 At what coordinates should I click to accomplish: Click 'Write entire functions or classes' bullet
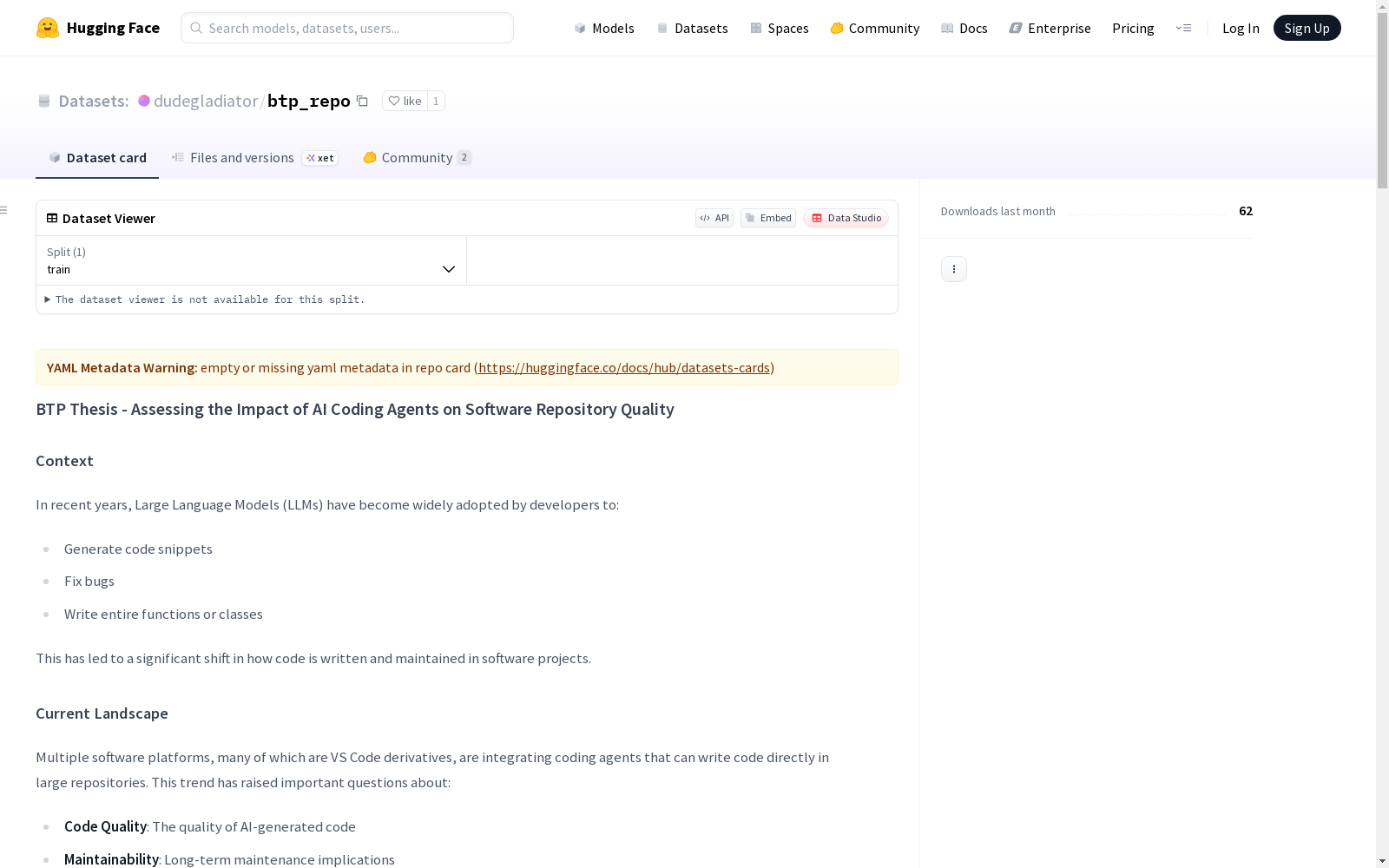(x=163, y=614)
